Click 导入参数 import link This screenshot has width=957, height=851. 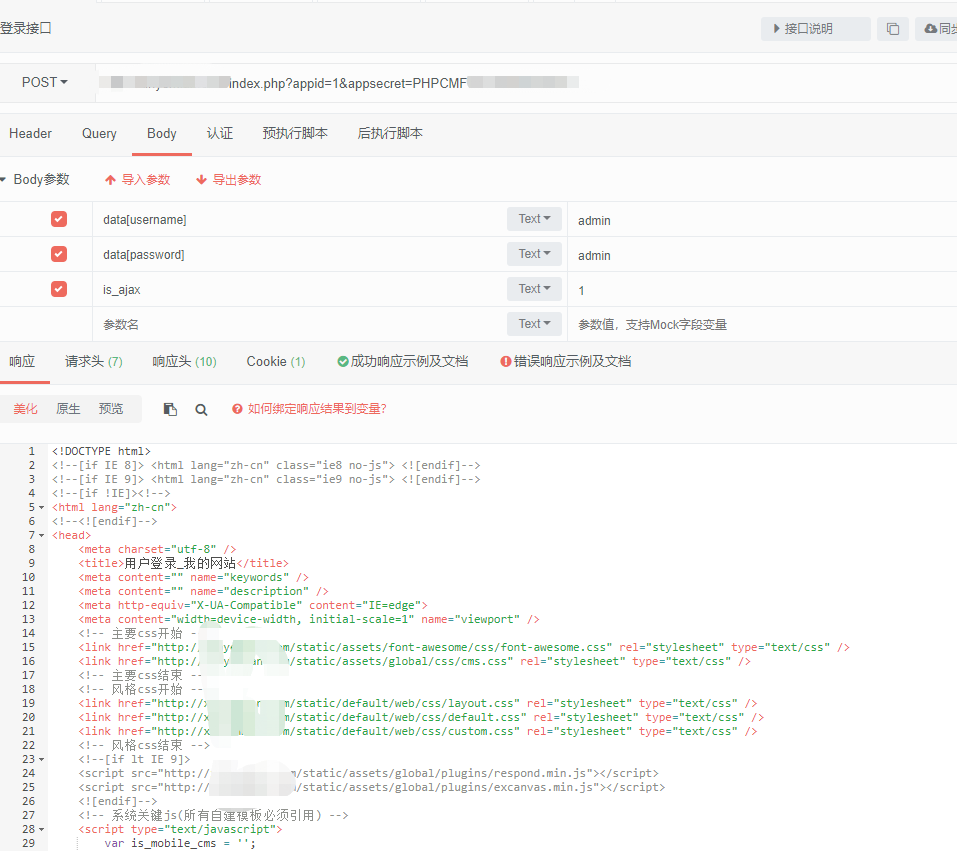coord(137,179)
